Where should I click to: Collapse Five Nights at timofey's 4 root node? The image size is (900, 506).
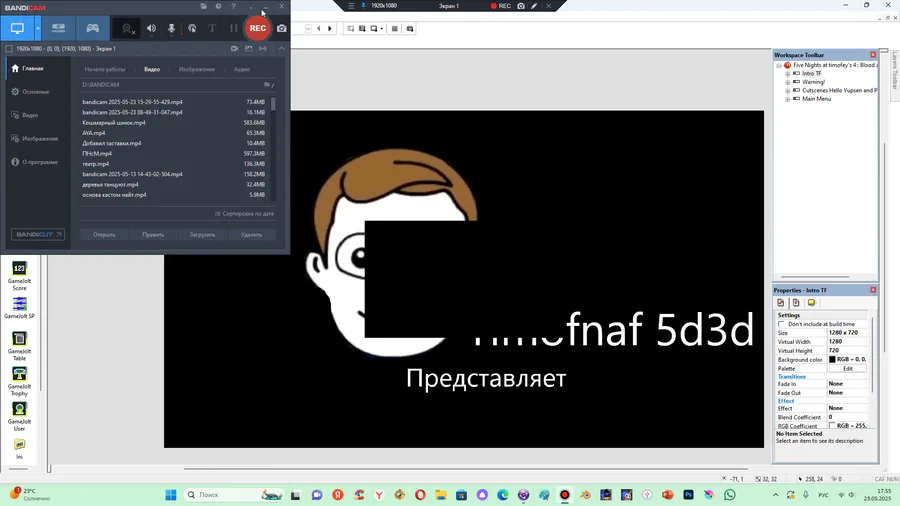click(779, 65)
